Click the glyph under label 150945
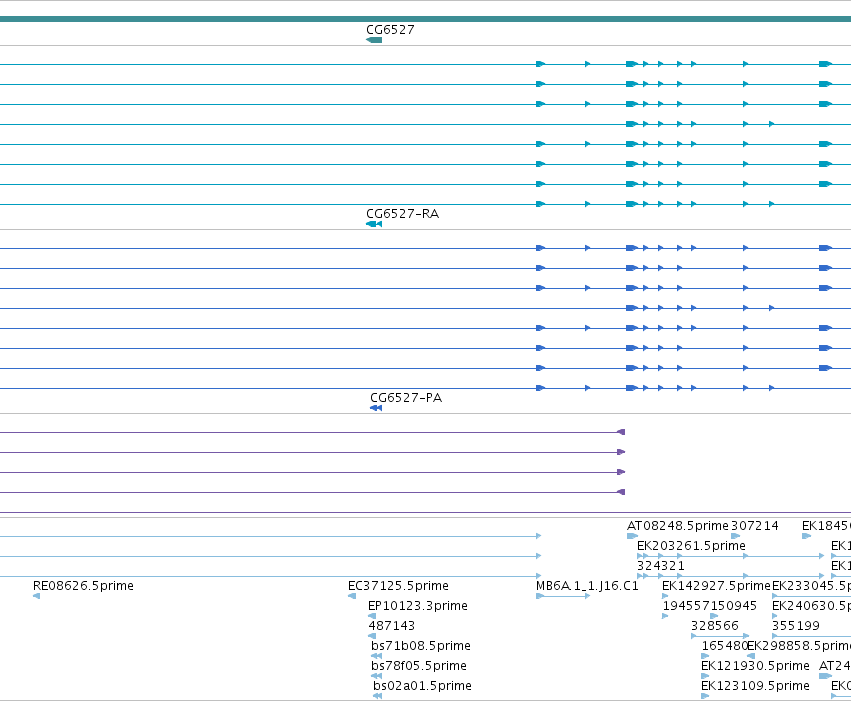 click(714, 616)
